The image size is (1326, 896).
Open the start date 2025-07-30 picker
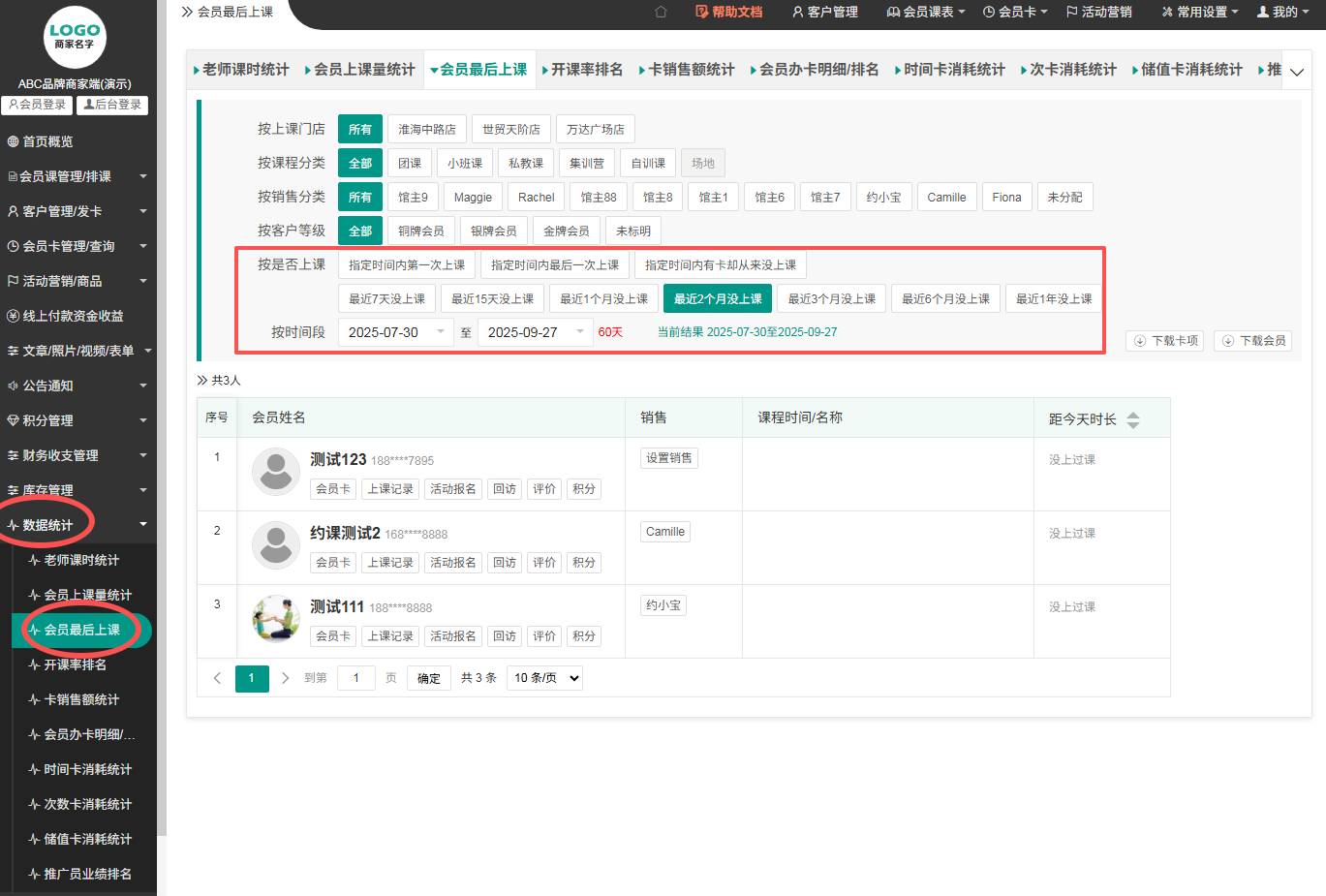pos(395,332)
